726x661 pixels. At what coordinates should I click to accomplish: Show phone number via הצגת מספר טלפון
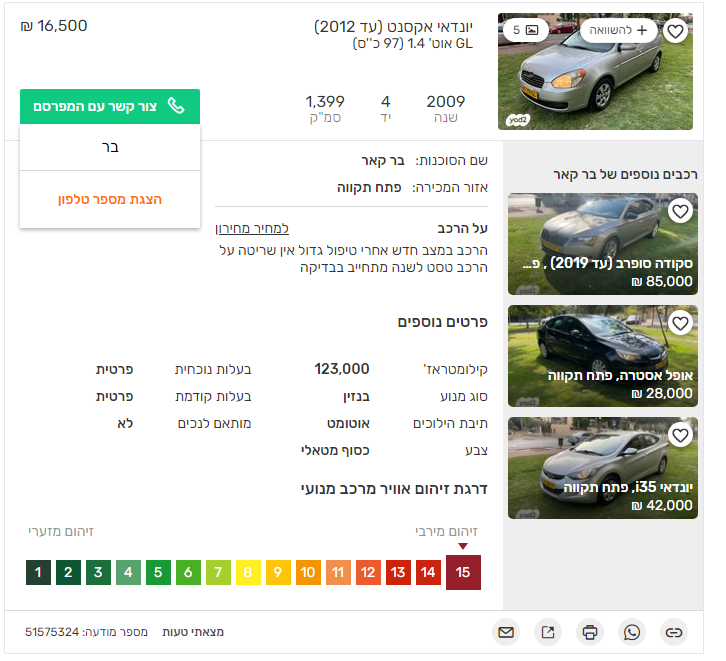pos(110,200)
